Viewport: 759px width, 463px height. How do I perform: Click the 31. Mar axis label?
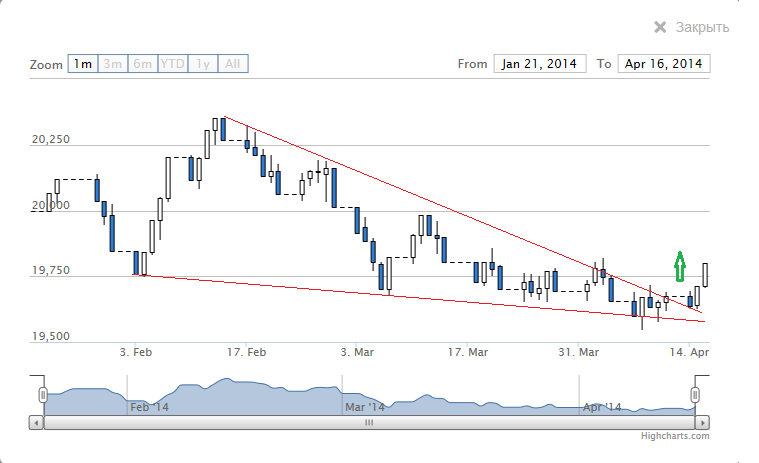(x=578, y=352)
